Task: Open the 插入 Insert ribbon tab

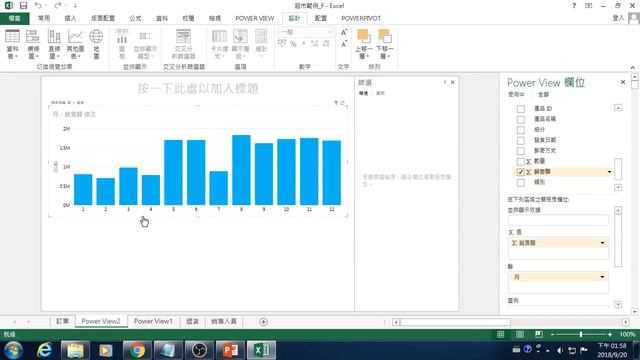Action: click(x=70, y=18)
